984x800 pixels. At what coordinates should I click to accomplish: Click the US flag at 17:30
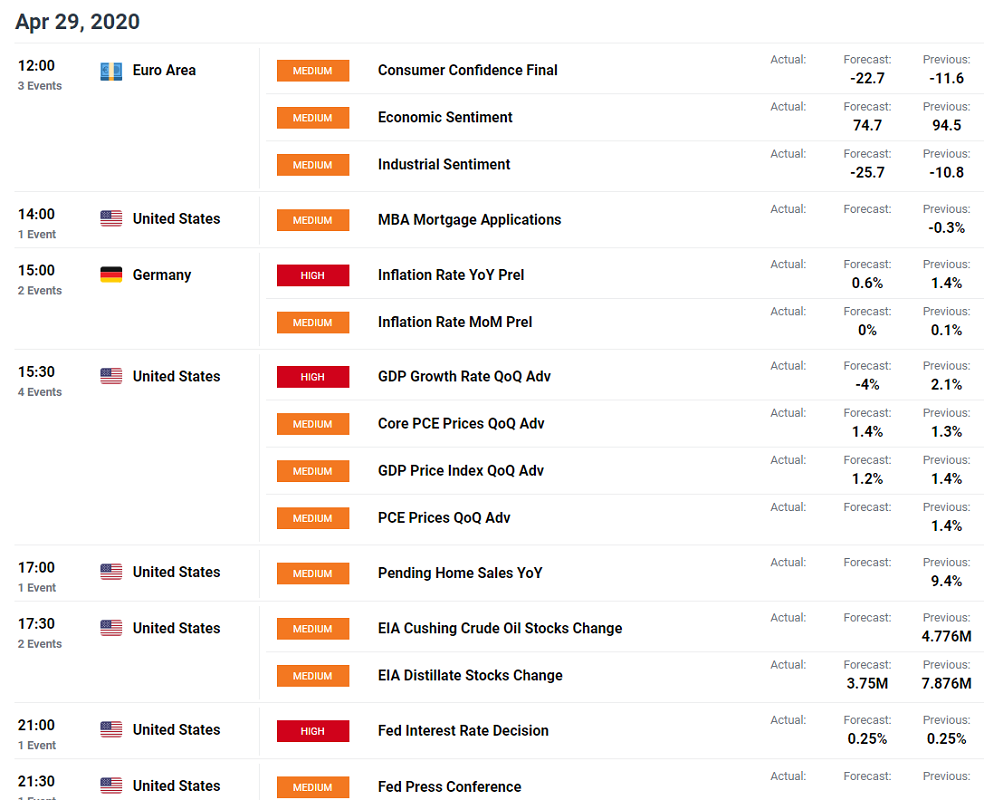(111, 627)
